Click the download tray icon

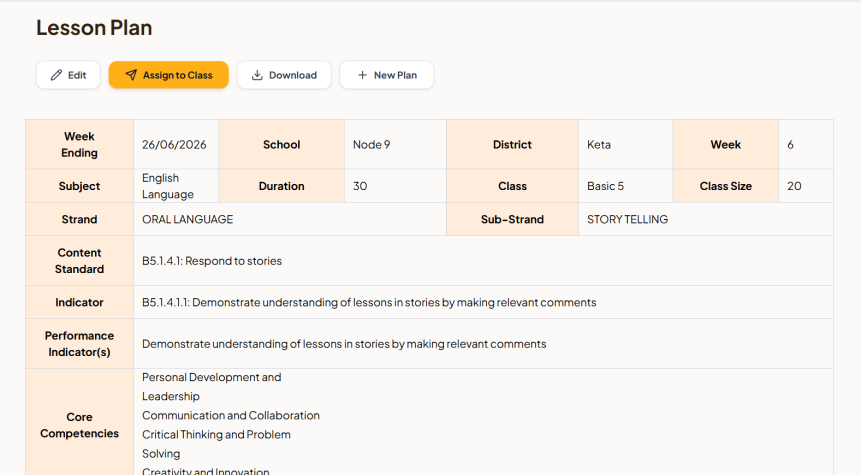coord(257,75)
